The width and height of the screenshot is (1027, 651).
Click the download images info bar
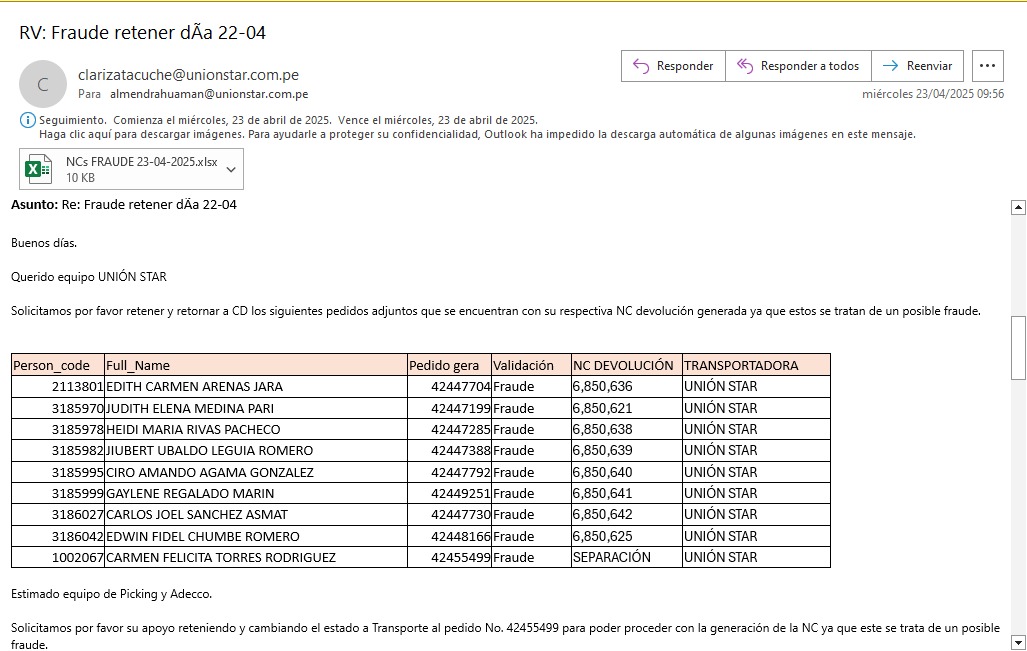(476, 134)
